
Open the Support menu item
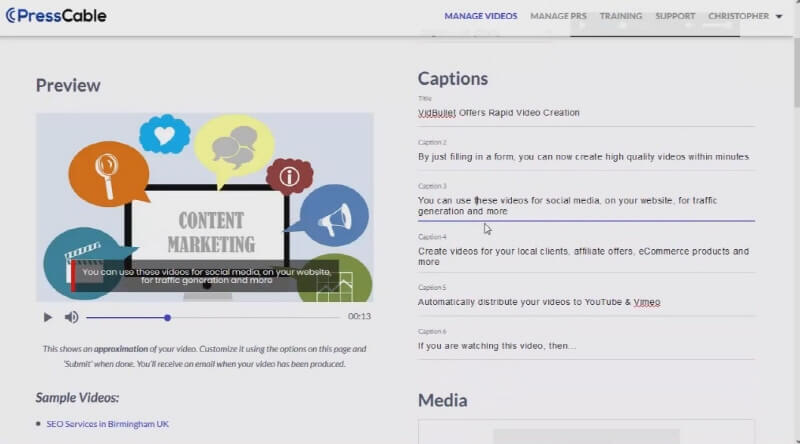click(675, 16)
